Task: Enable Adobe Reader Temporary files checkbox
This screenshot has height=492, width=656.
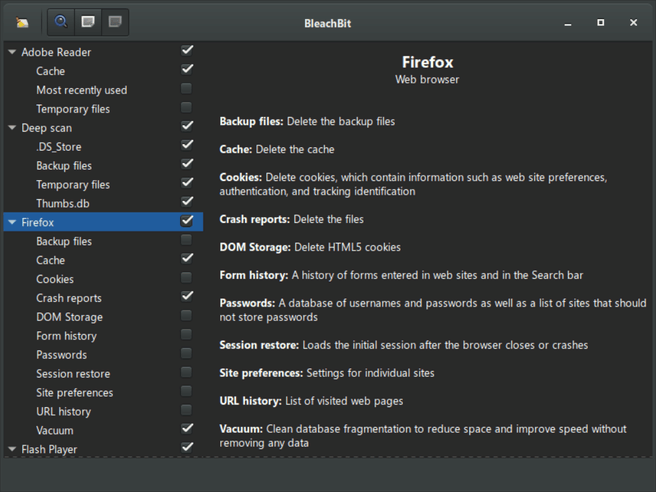Action: [x=187, y=107]
